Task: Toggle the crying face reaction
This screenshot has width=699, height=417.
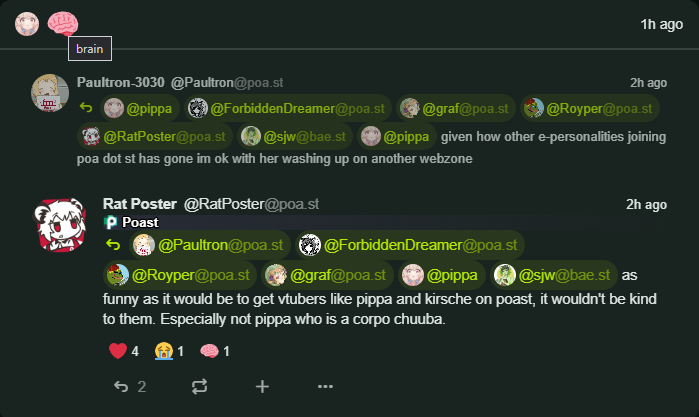Action: pos(169,351)
